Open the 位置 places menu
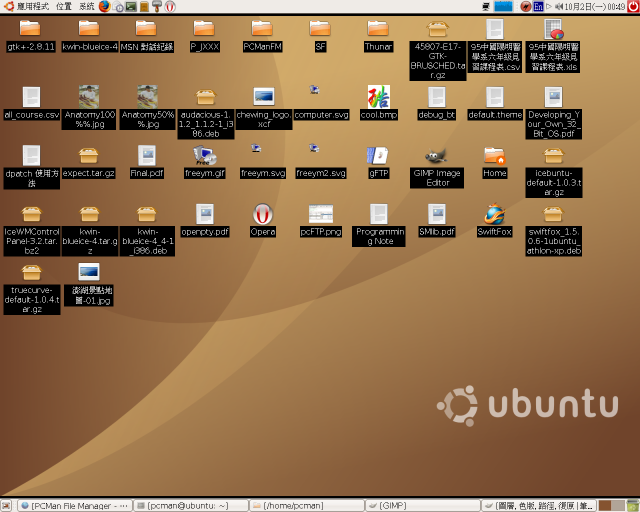Viewport: 640px width, 512px height. (x=64, y=7)
